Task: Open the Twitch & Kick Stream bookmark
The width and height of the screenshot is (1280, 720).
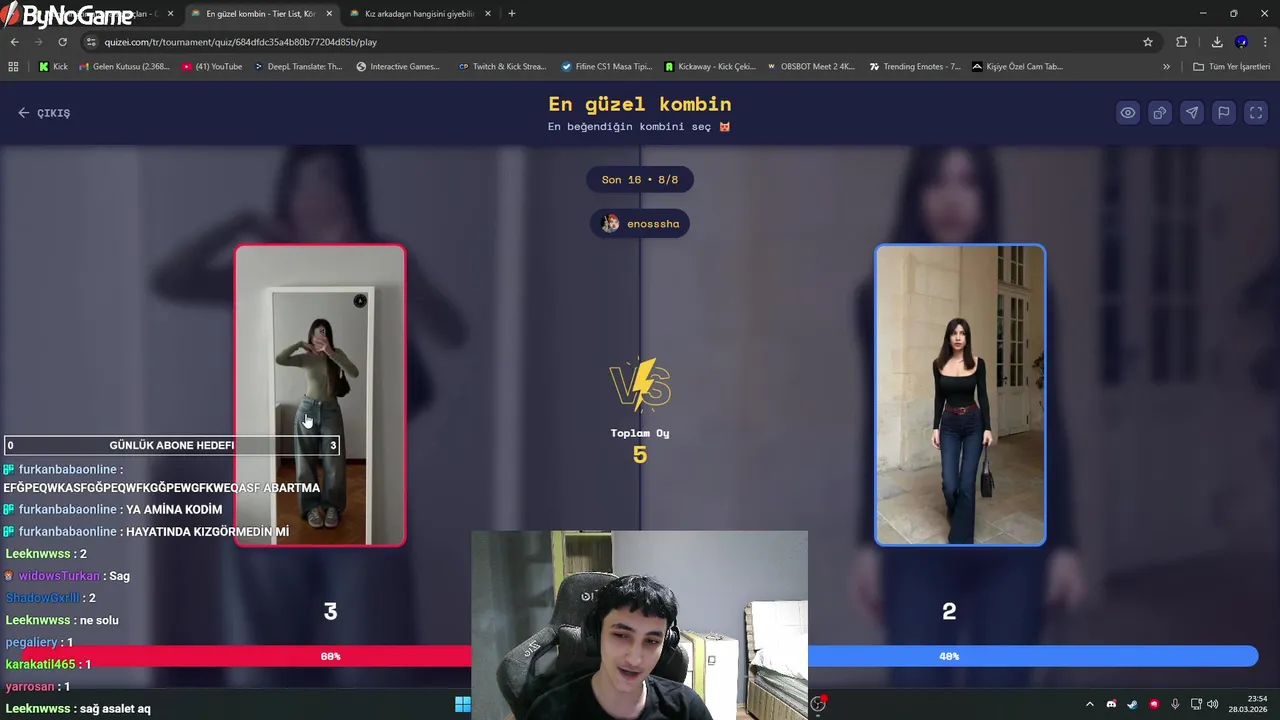Action: (x=502, y=67)
